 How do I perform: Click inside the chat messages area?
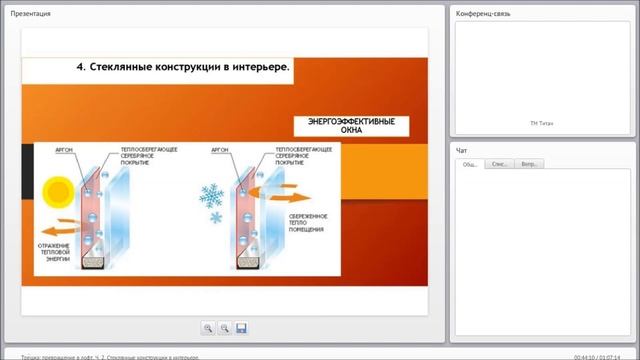(543, 252)
